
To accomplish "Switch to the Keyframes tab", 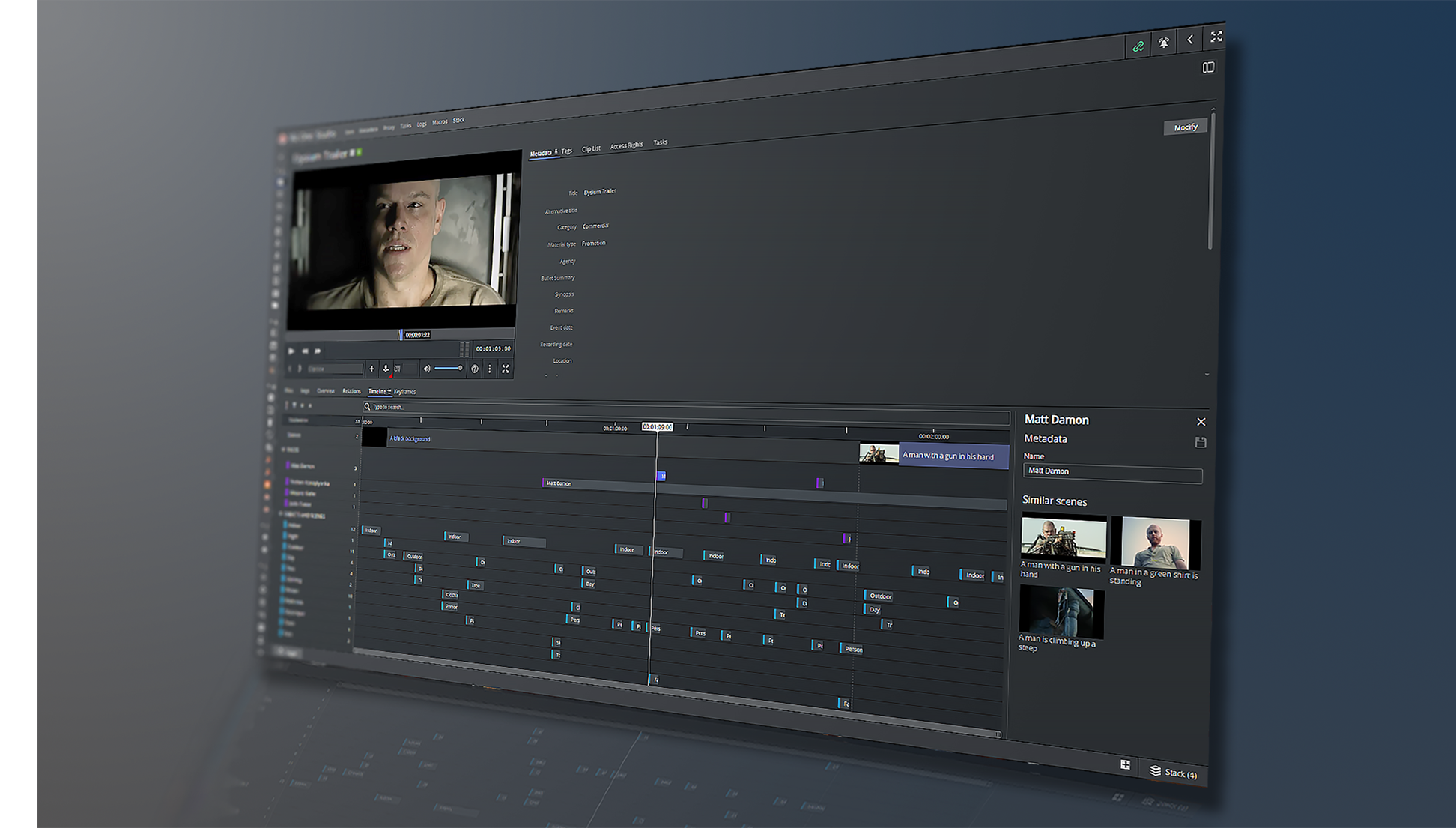I will [405, 392].
